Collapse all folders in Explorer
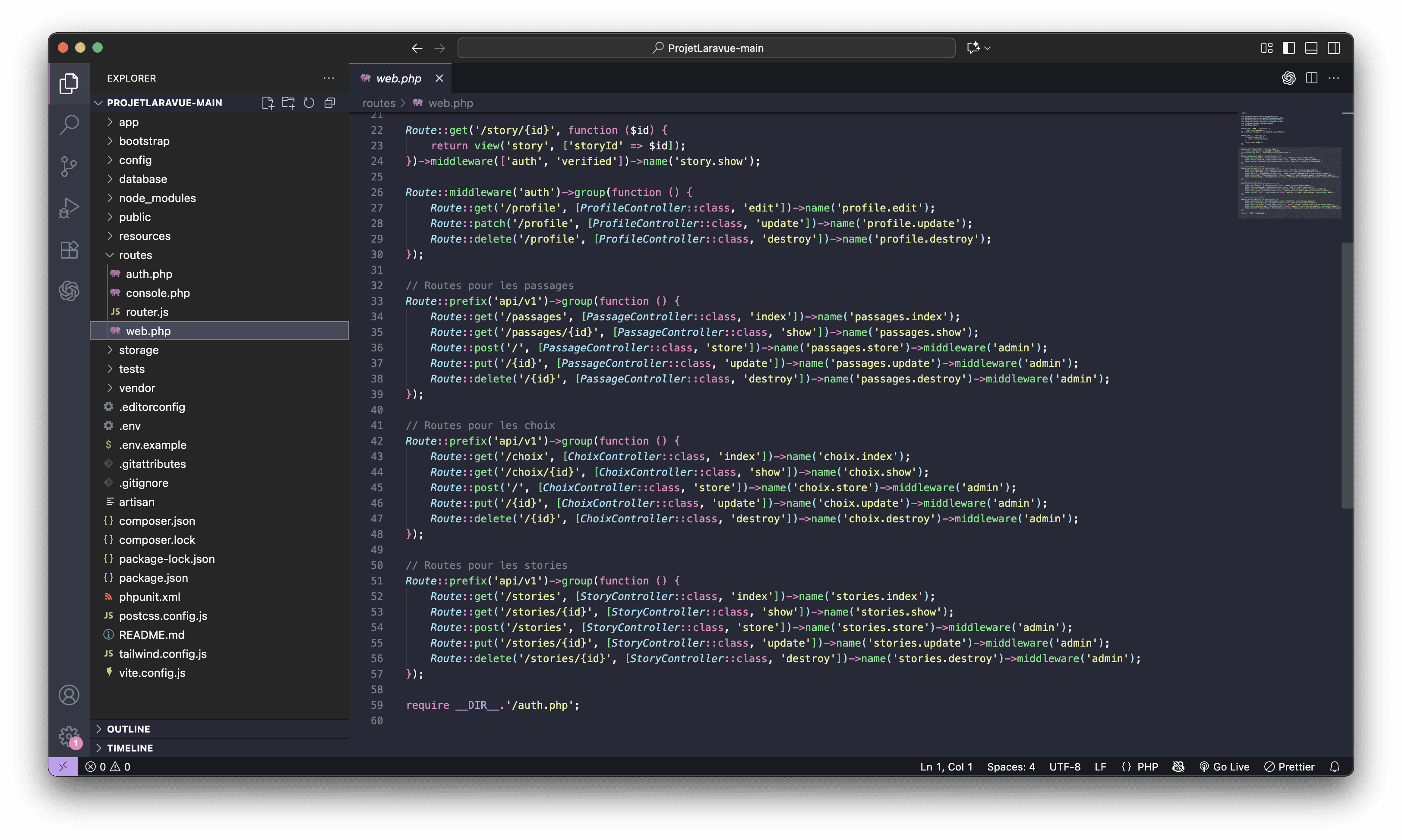This screenshot has width=1402, height=840. click(329, 102)
